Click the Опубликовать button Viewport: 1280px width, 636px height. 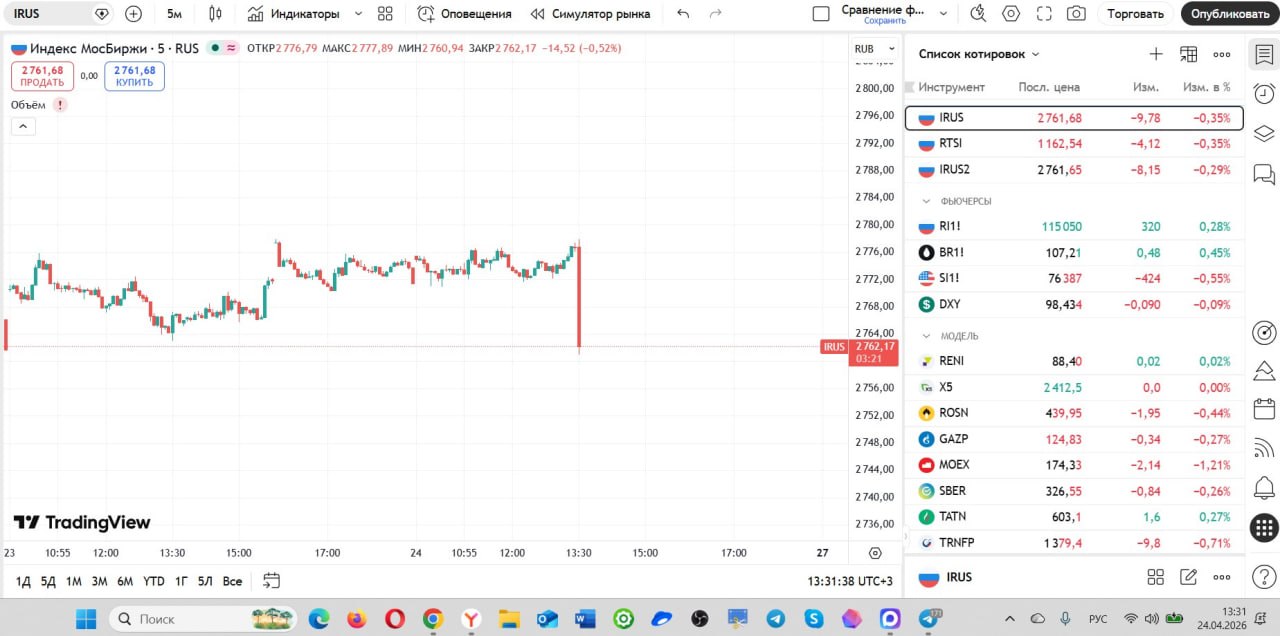(x=1230, y=14)
